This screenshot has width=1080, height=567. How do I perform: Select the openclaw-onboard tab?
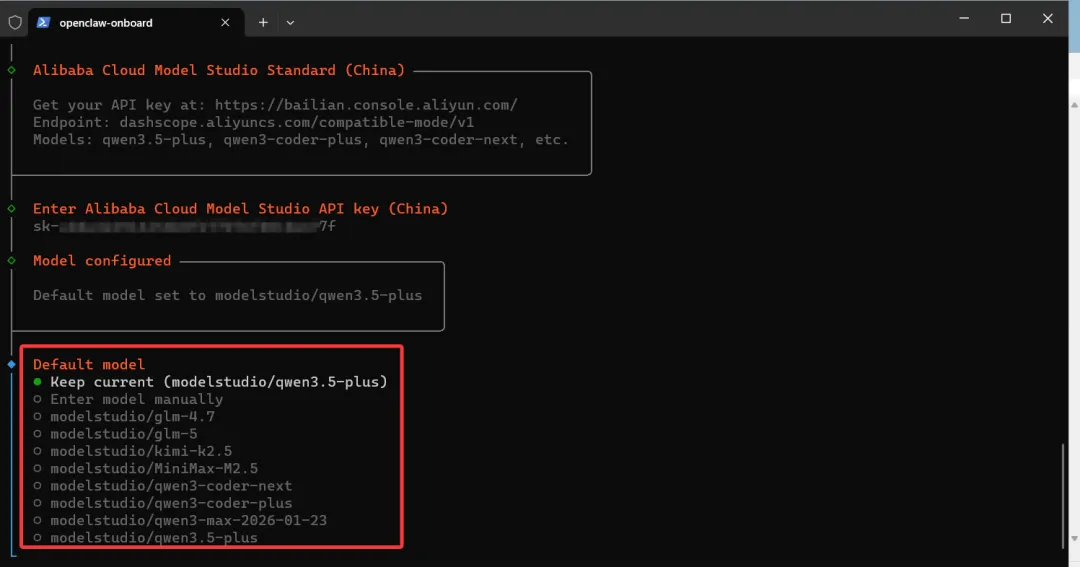(136, 23)
